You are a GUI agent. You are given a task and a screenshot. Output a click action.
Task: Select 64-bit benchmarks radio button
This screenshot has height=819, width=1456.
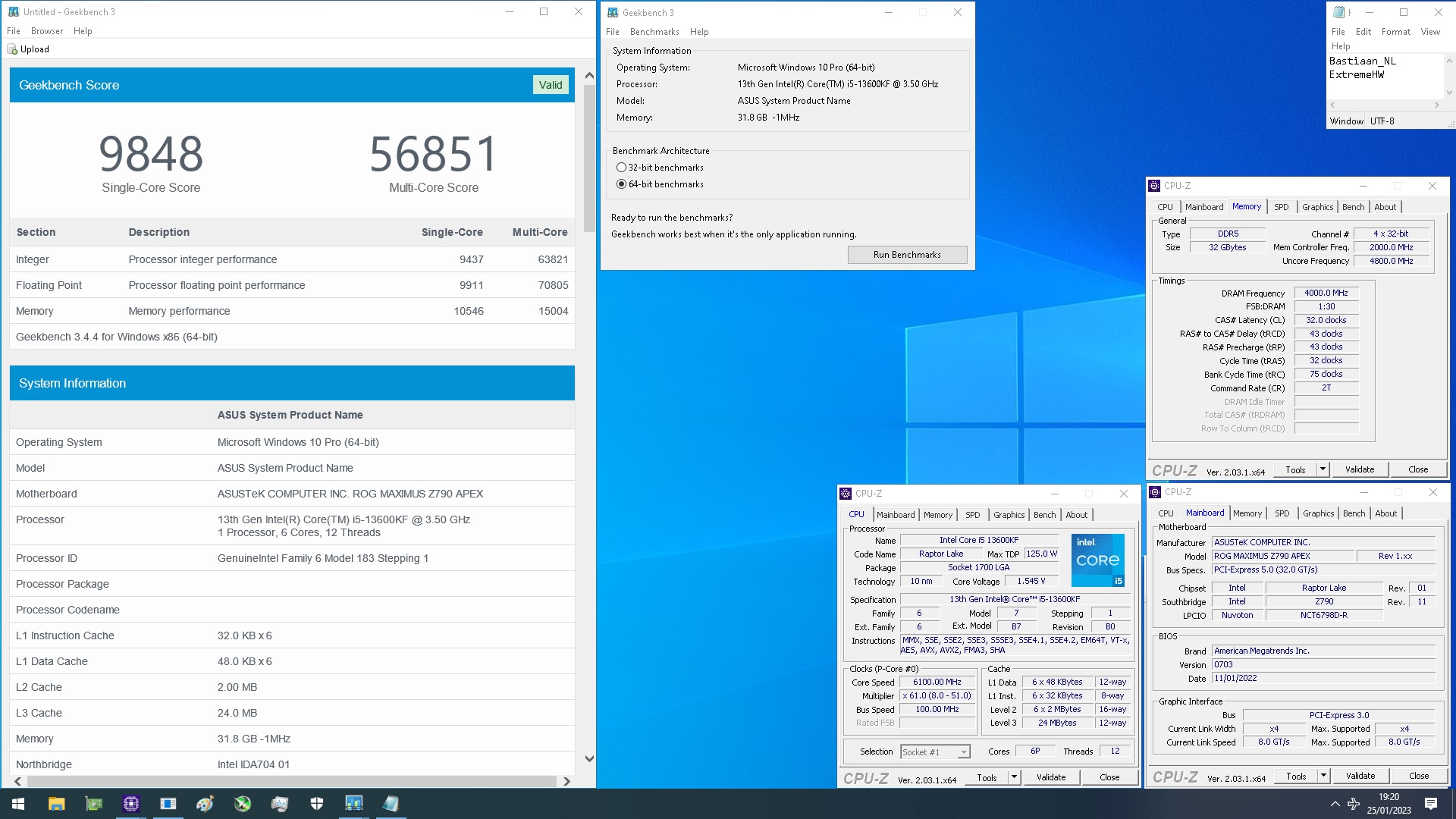(x=621, y=184)
